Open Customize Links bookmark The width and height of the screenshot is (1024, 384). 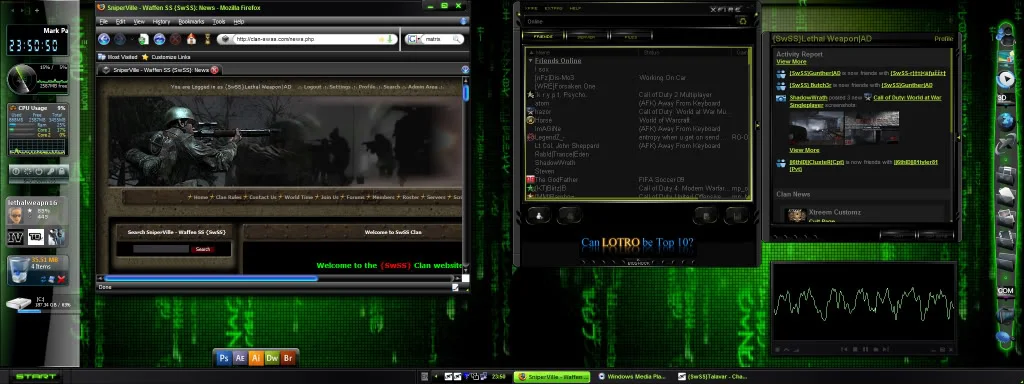(166, 57)
